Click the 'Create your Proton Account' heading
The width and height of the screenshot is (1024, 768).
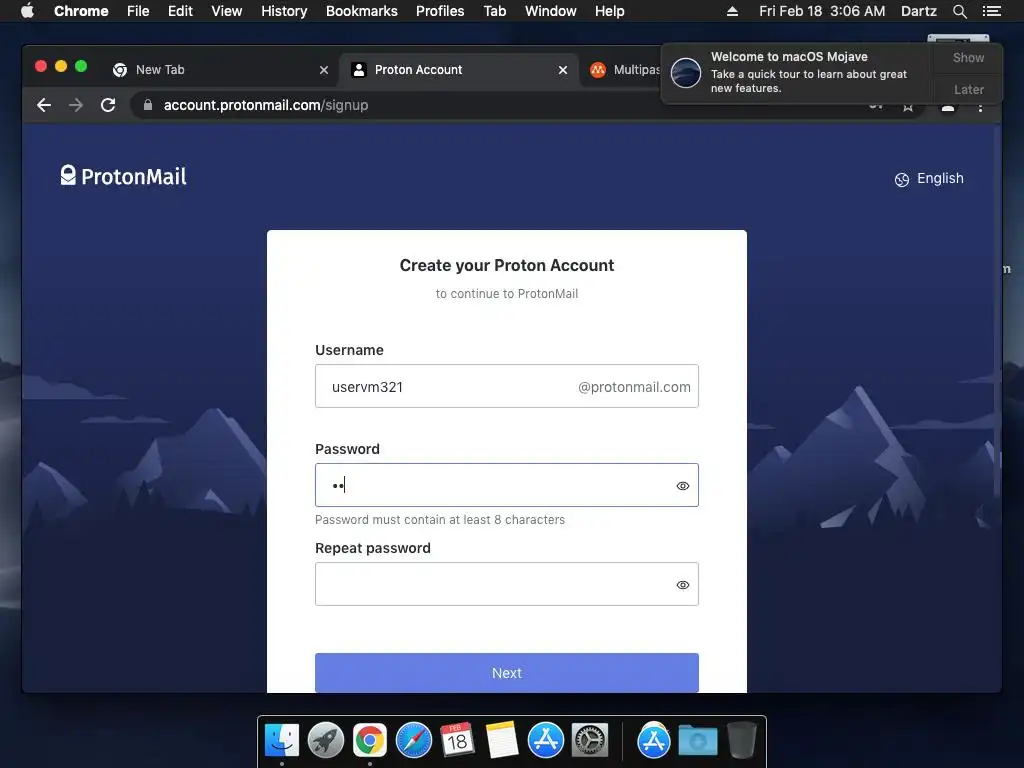[x=507, y=265]
